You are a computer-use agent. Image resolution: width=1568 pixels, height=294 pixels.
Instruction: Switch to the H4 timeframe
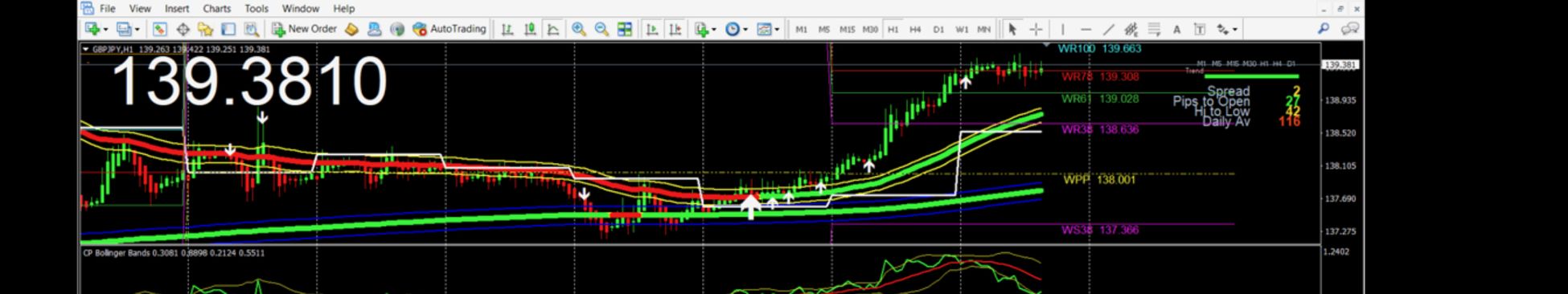click(915, 29)
